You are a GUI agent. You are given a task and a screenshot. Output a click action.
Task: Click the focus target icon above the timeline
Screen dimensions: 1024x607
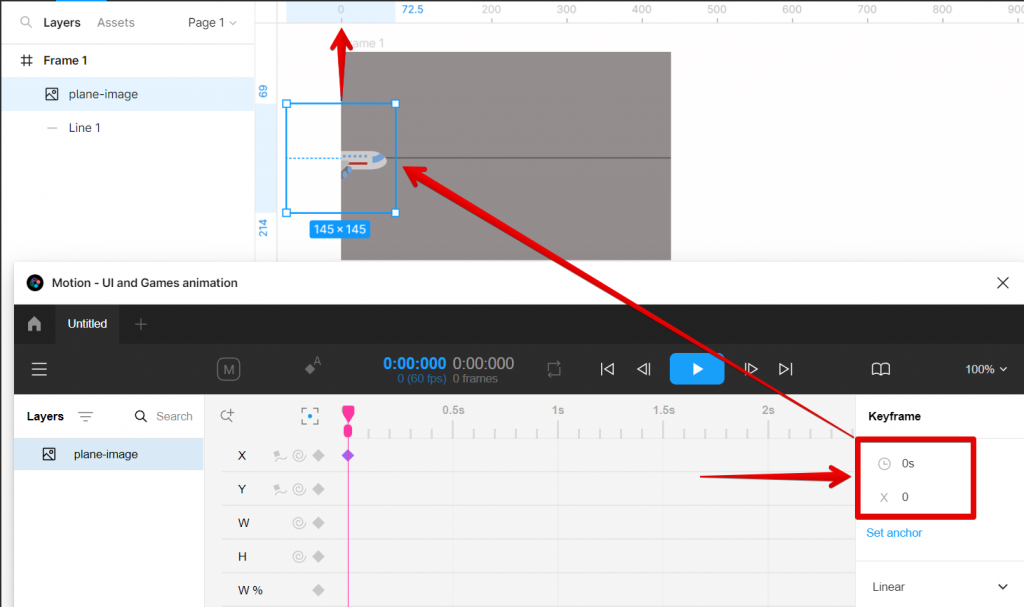click(x=309, y=416)
